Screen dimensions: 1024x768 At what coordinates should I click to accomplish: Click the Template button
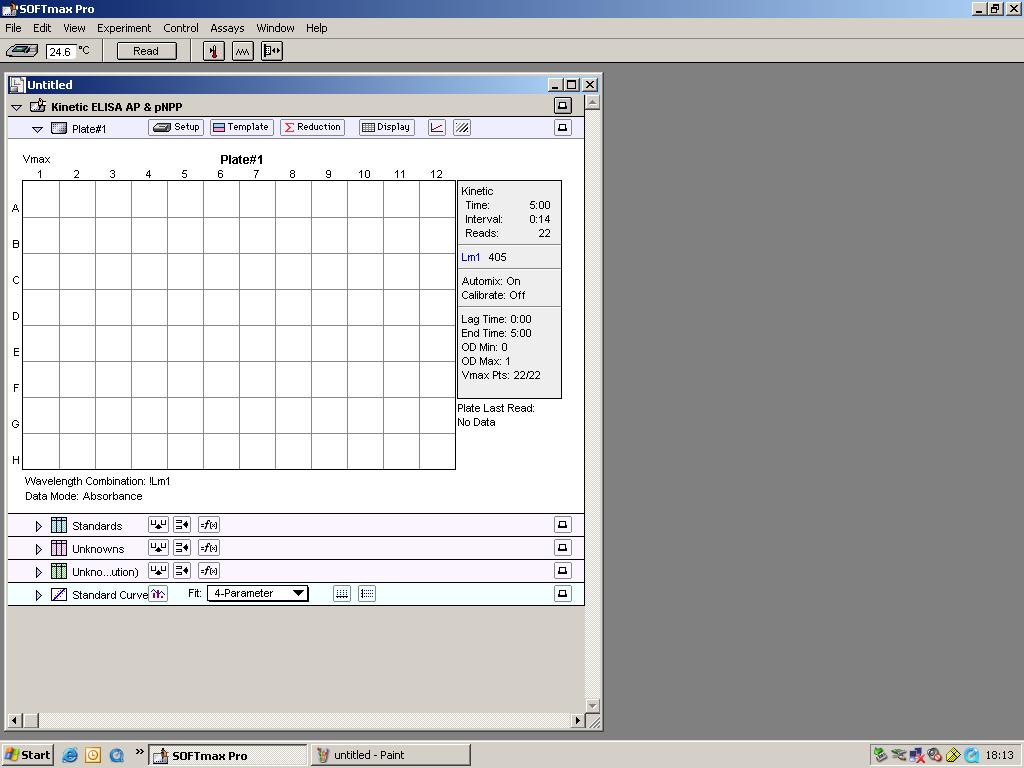(x=242, y=127)
